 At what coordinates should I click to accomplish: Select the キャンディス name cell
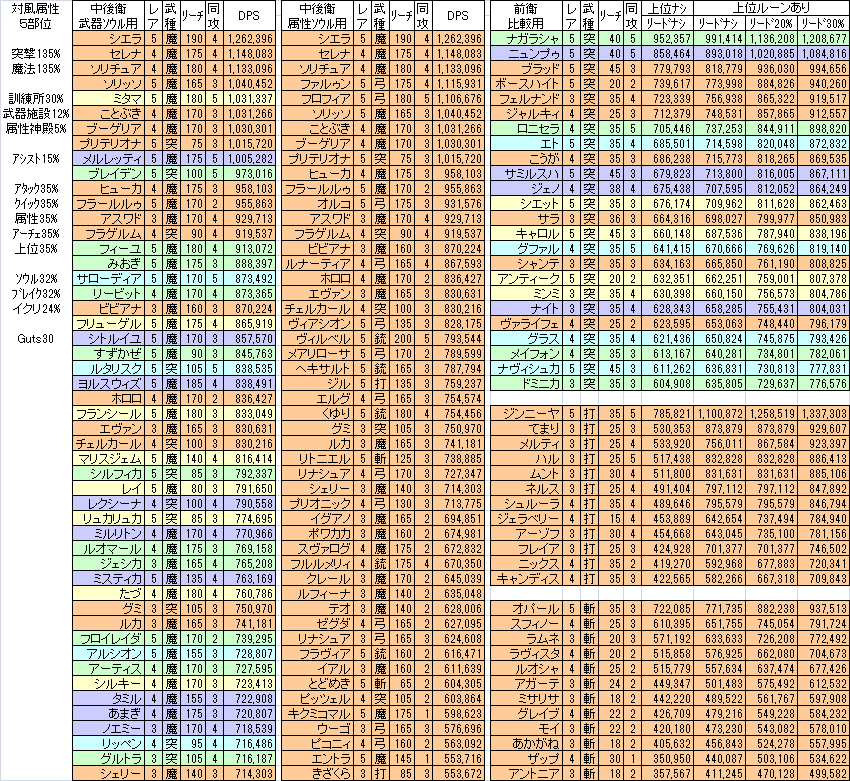[526, 579]
